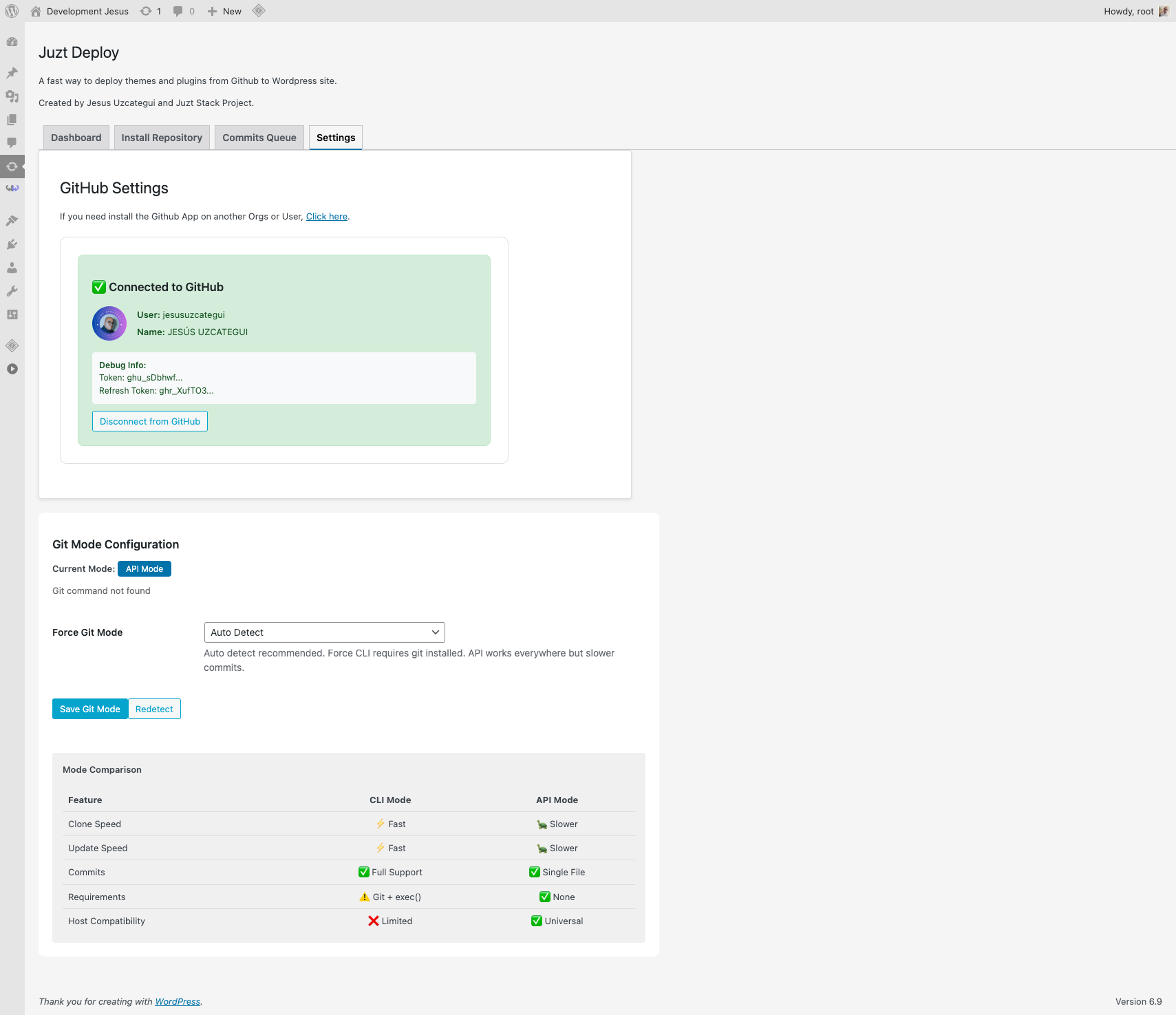
Task: Open Posts pushpin in sidebar
Action: point(12,73)
